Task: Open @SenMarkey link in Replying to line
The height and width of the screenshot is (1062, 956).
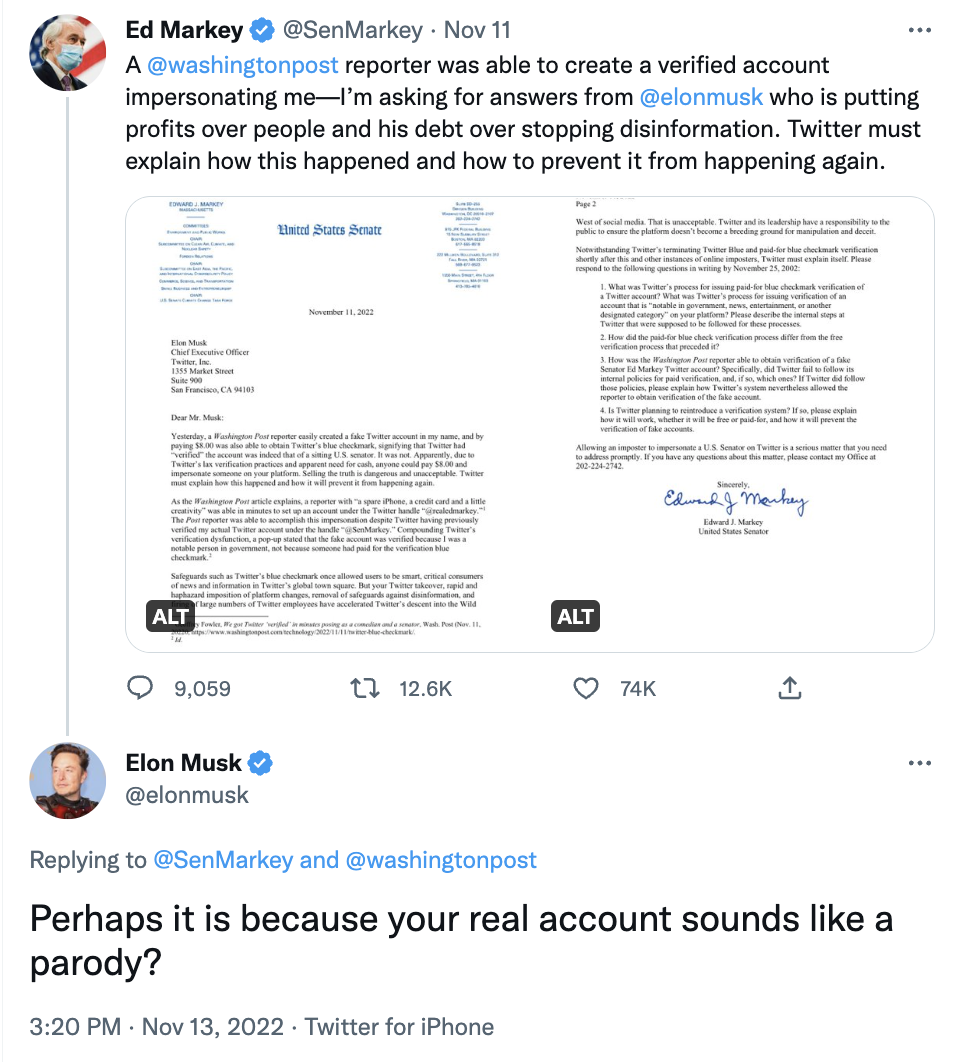Action: (223, 860)
